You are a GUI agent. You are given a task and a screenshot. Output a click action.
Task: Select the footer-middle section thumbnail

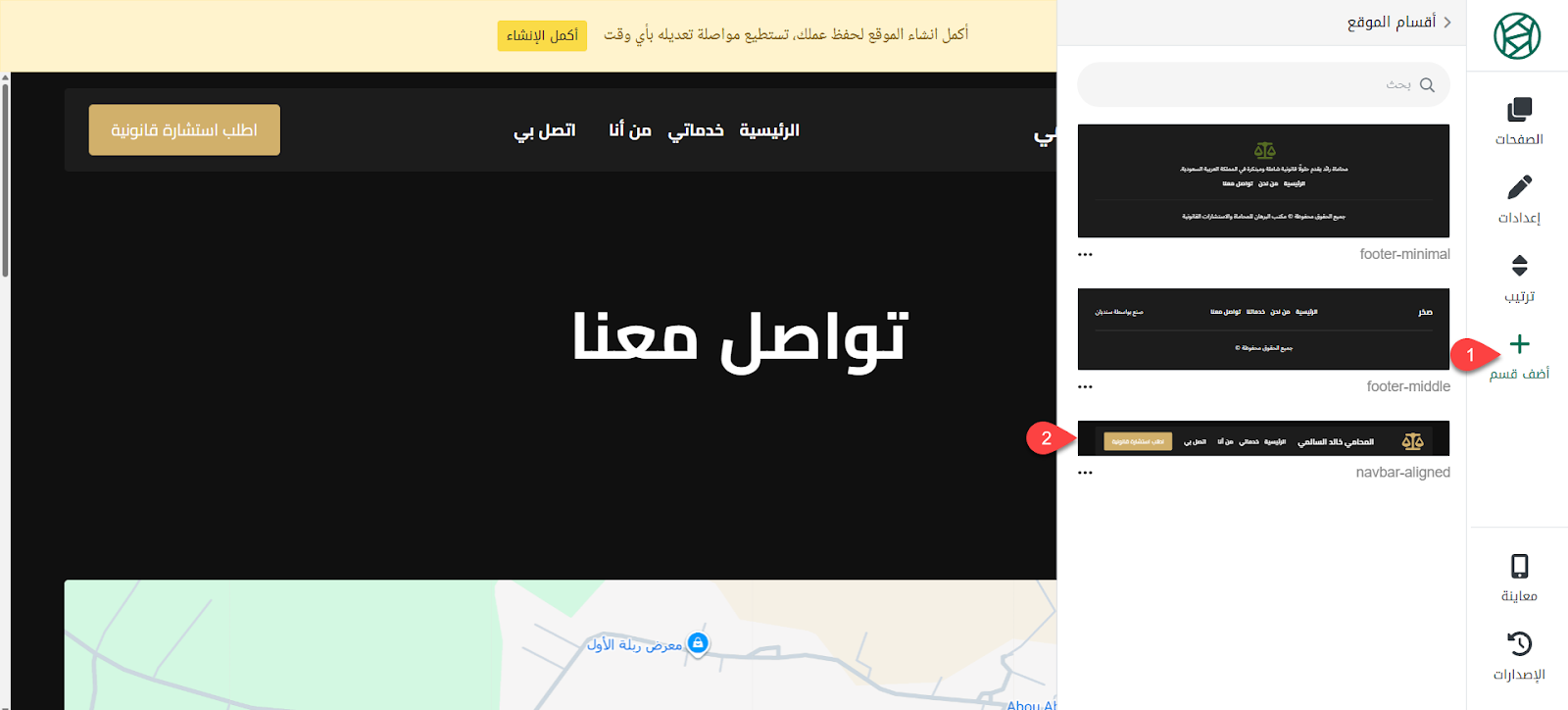[x=1263, y=330]
